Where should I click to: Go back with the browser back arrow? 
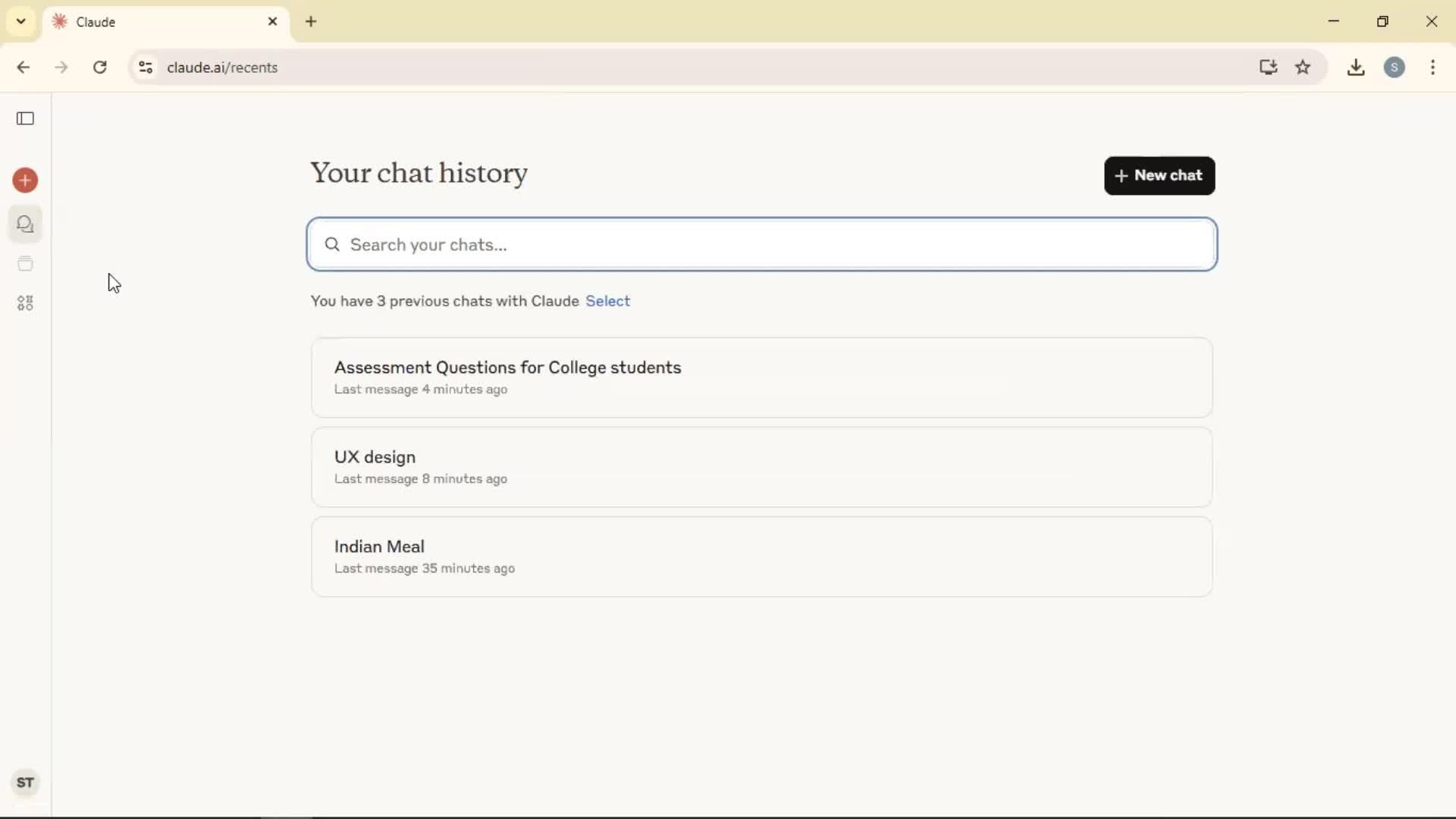[24, 67]
